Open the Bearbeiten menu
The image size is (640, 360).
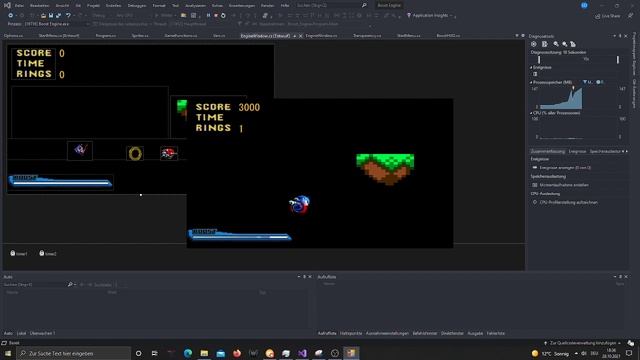[x=40, y=6]
